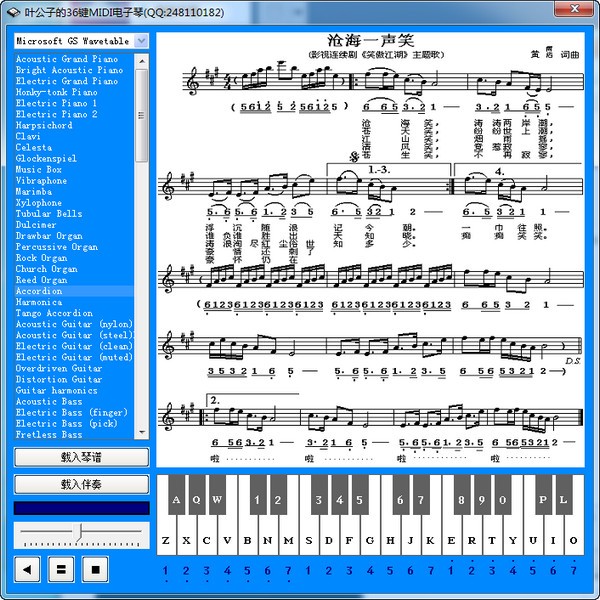Play the white piano key M
The width and height of the screenshot is (600, 600).
pos(289,536)
